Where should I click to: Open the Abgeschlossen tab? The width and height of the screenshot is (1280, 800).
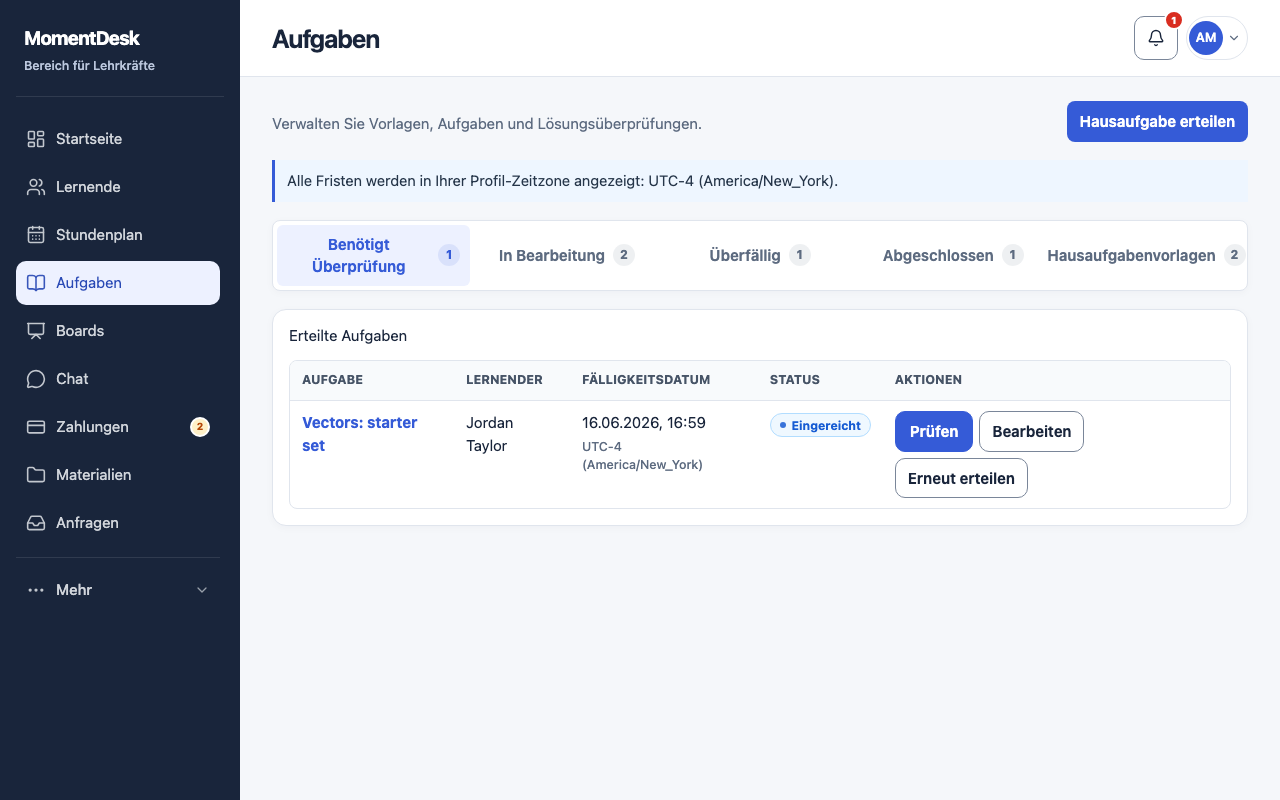pos(952,256)
